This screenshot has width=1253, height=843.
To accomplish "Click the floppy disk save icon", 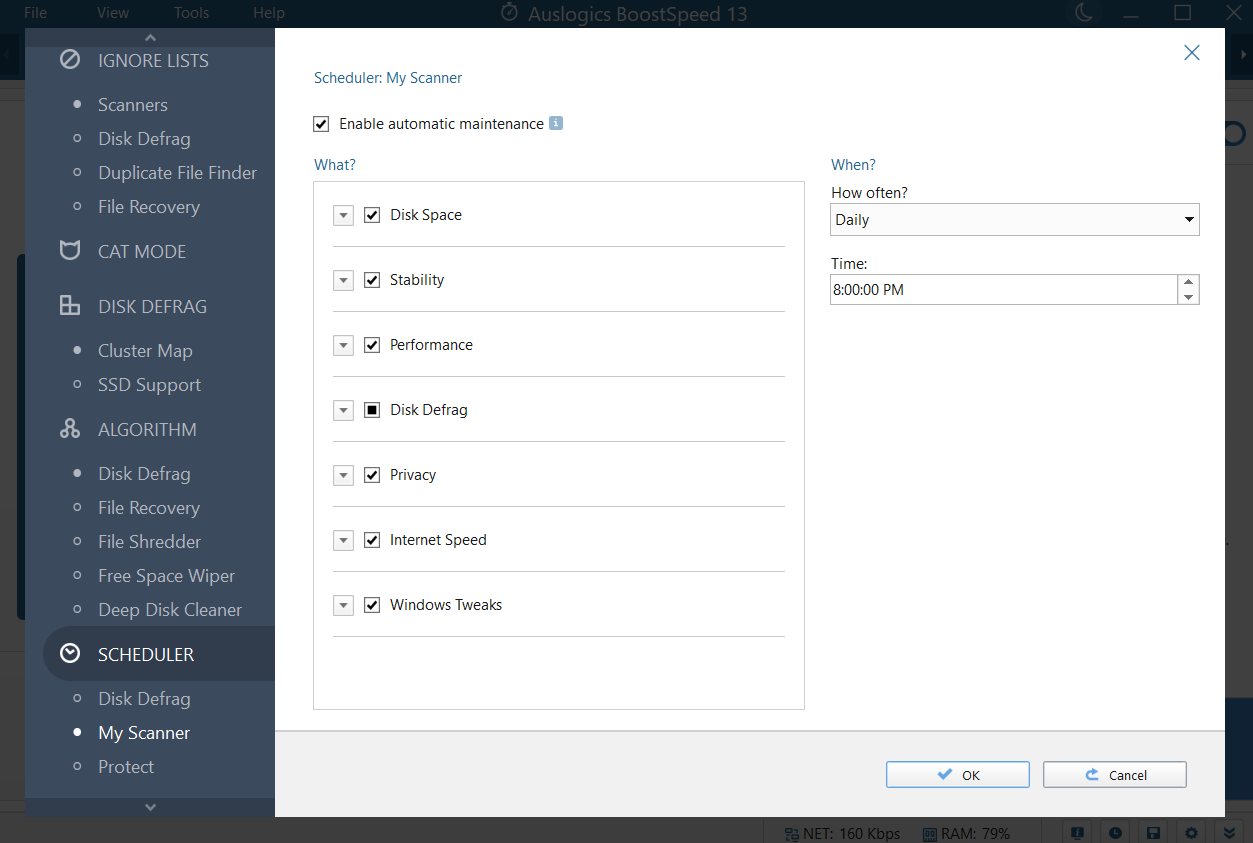I will pyautogui.click(x=1153, y=832).
